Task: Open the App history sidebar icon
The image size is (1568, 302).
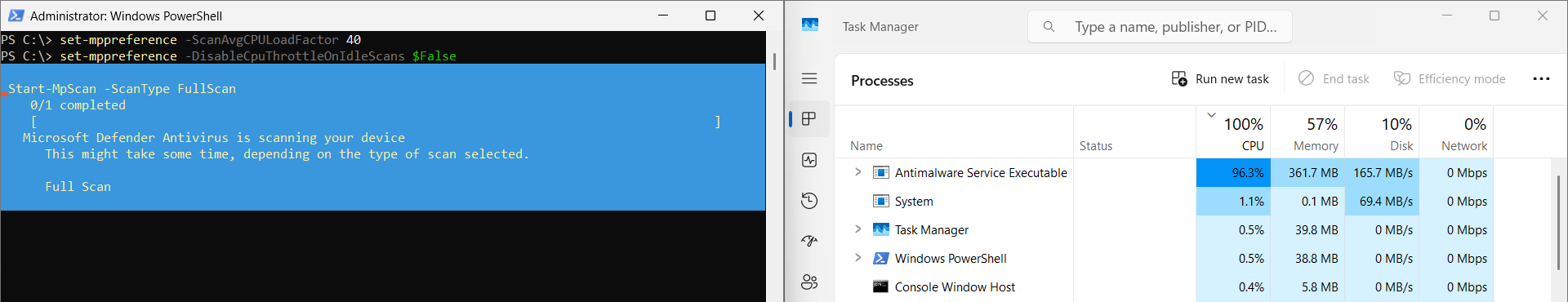Action: (x=809, y=201)
